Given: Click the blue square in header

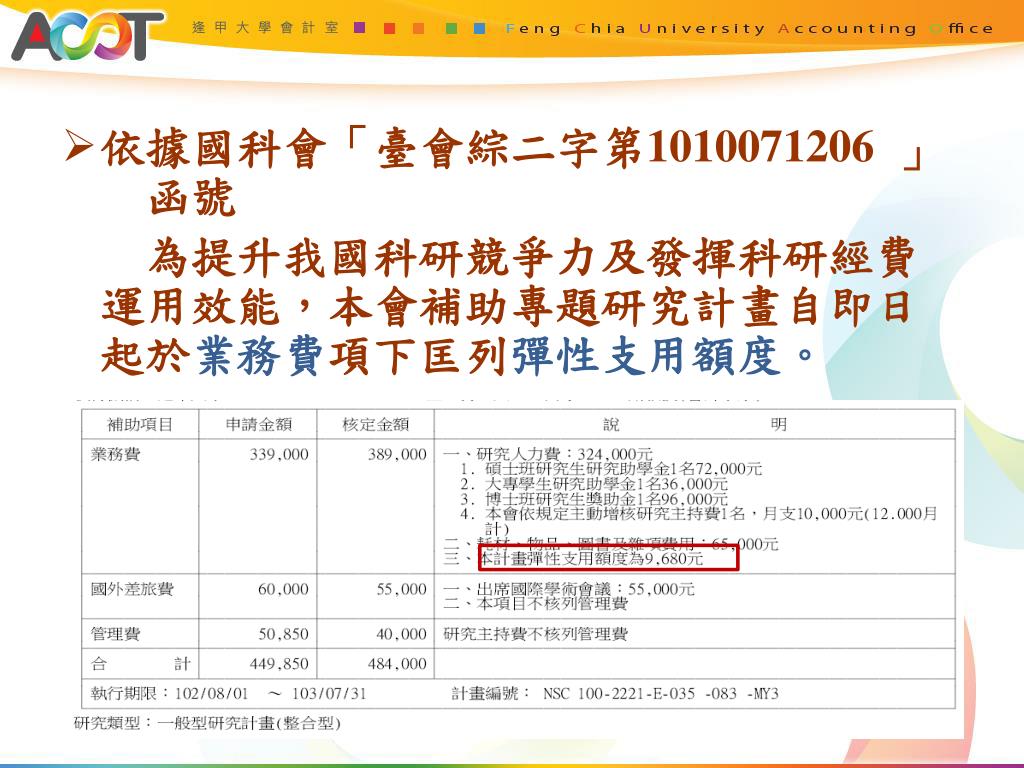Looking at the screenshot, I should 480,28.
